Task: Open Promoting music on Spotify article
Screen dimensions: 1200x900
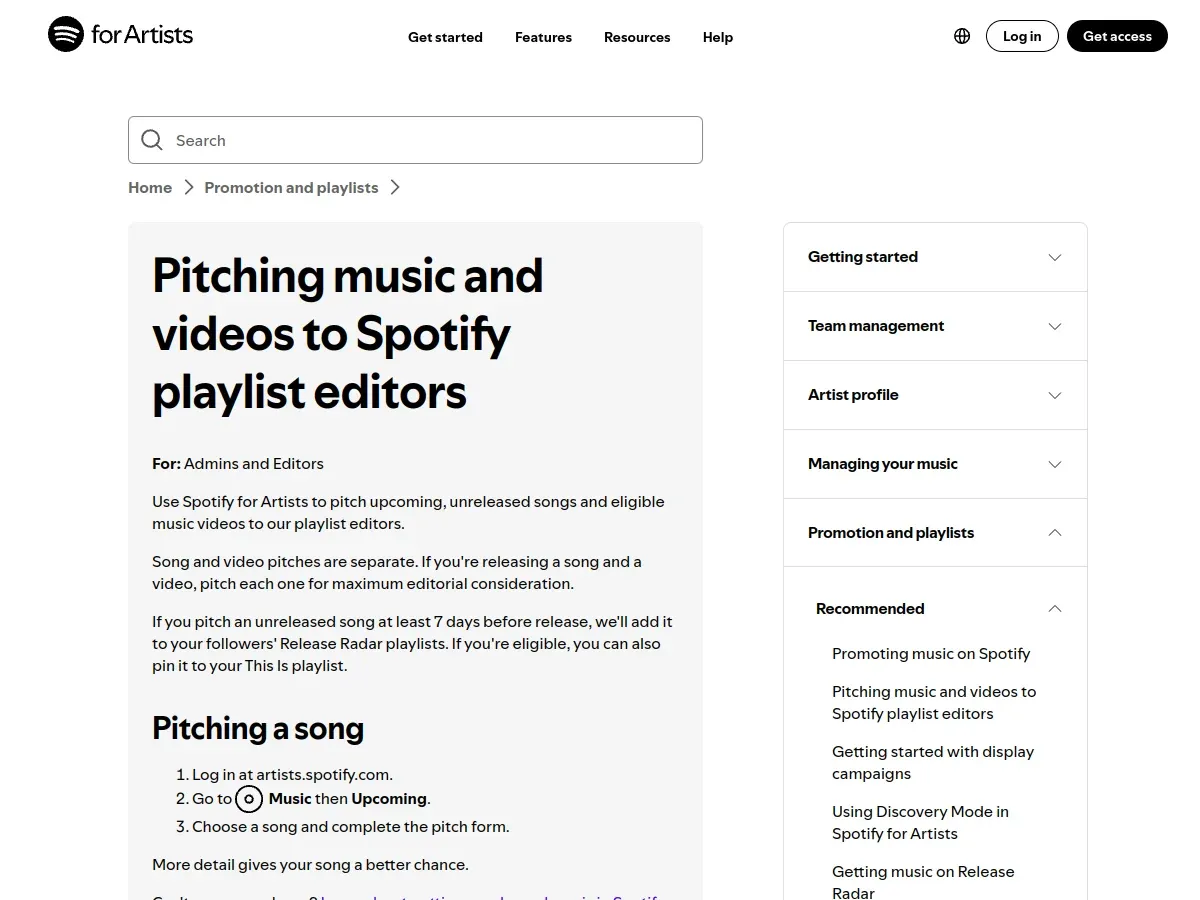Action: 931,654
